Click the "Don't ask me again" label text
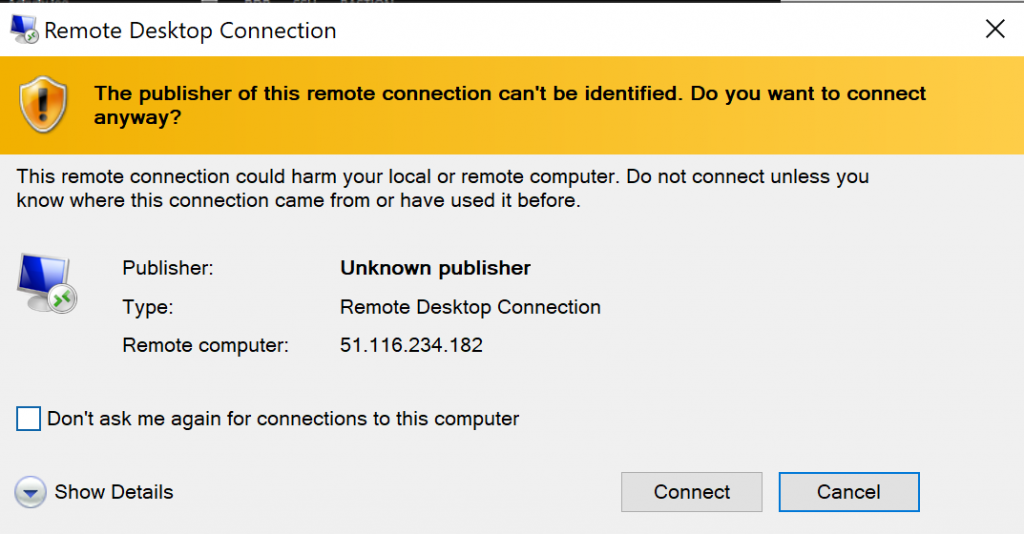1024x534 pixels. (283, 419)
